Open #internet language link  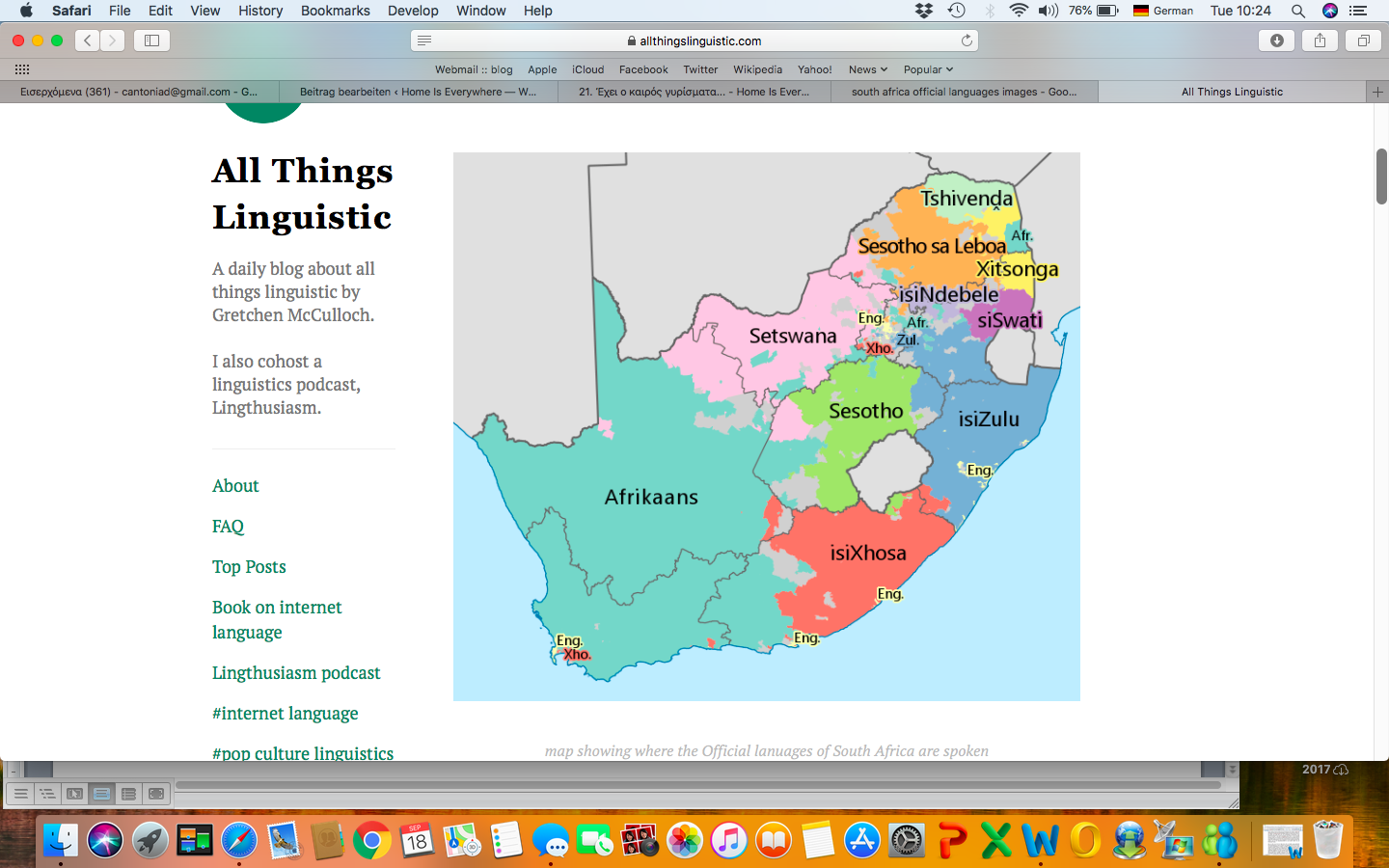(285, 714)
